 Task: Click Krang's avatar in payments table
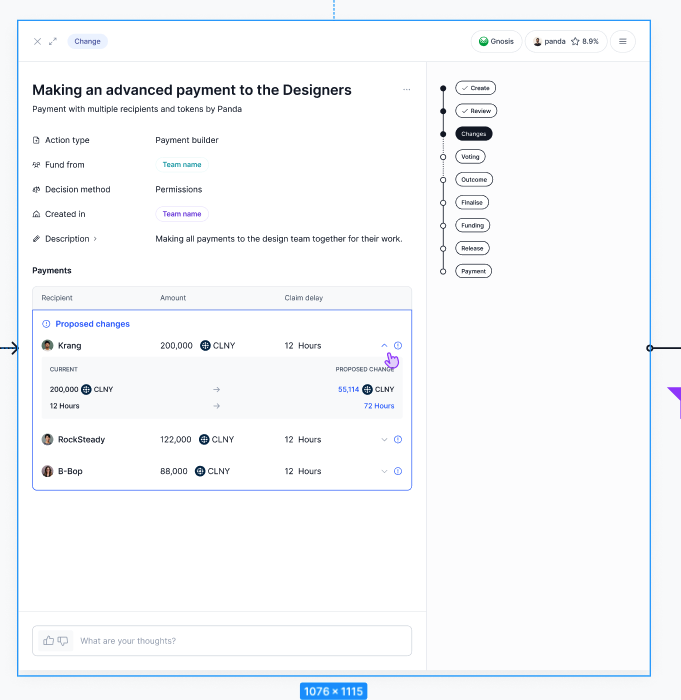click(x=47, y=346)
